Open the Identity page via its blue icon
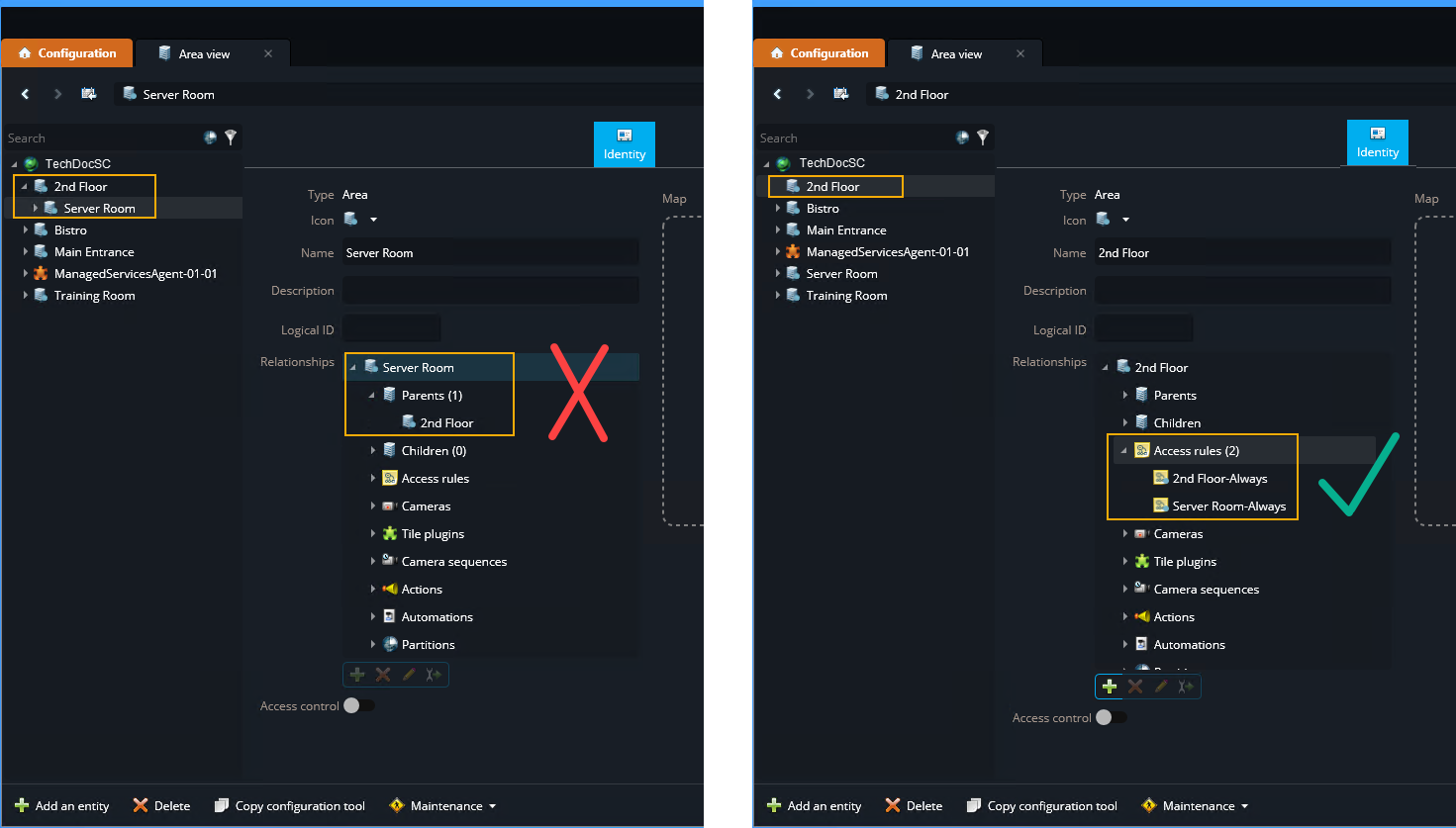The image size is (1456, 828). pos(624,143)
